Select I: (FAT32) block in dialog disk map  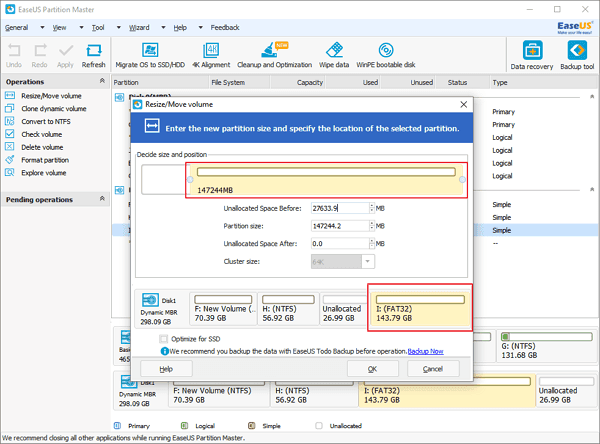(420, 308)
